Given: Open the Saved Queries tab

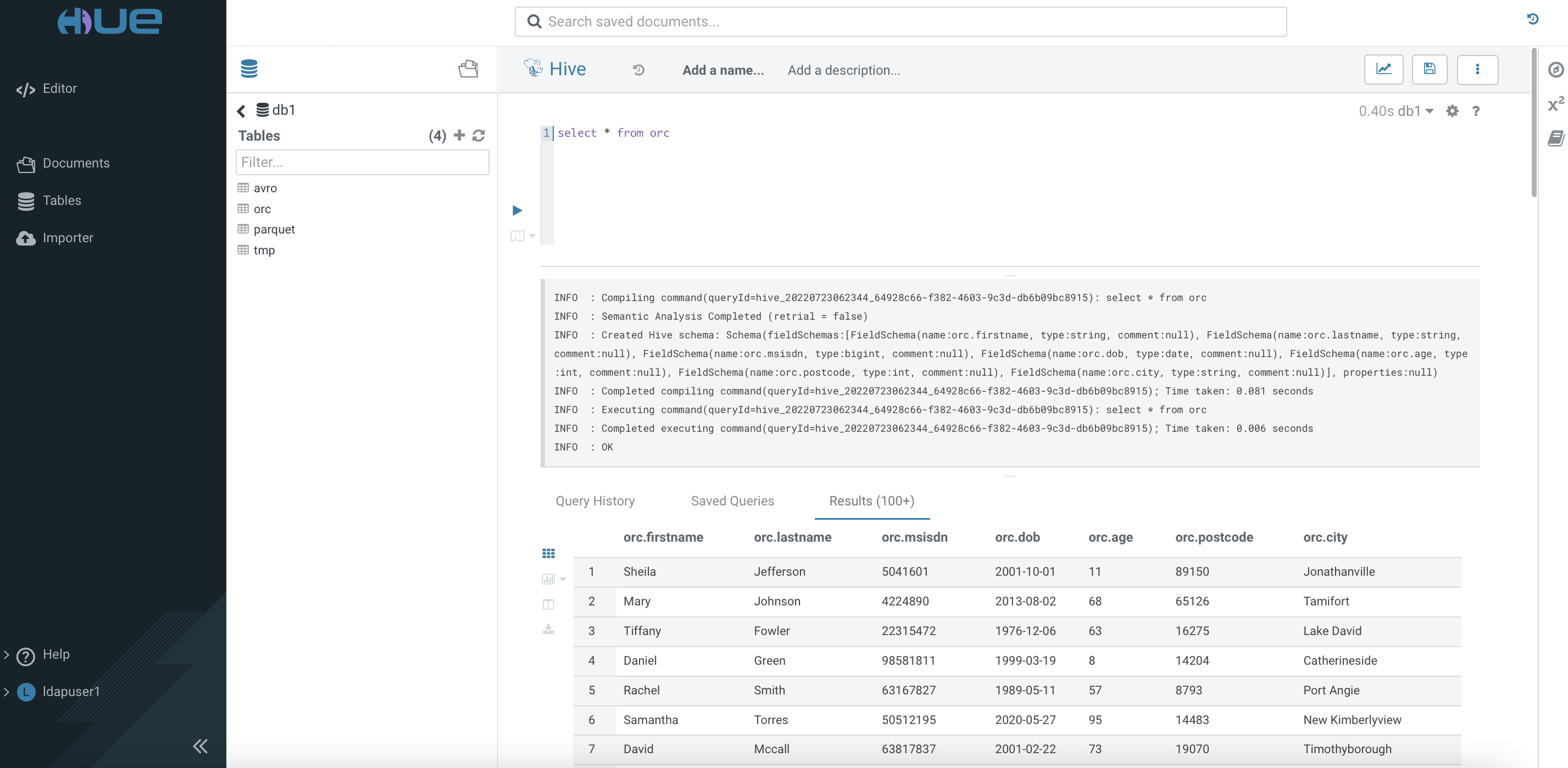Looking at the screenshot, I should [x=732, y=501].
